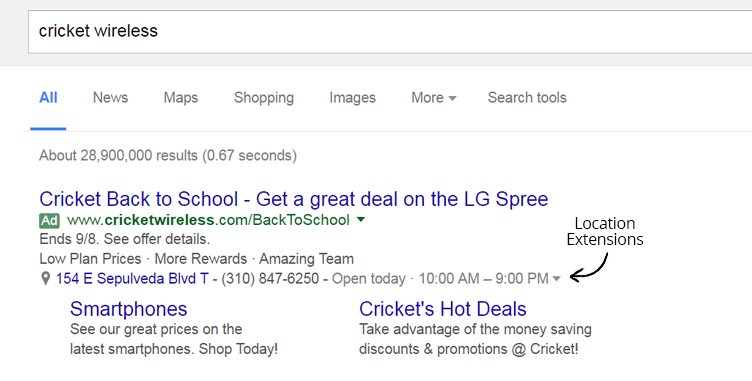Click the cricket wireless search field
The width and height of the screenshot is (752, 381).
pos(390,32)
